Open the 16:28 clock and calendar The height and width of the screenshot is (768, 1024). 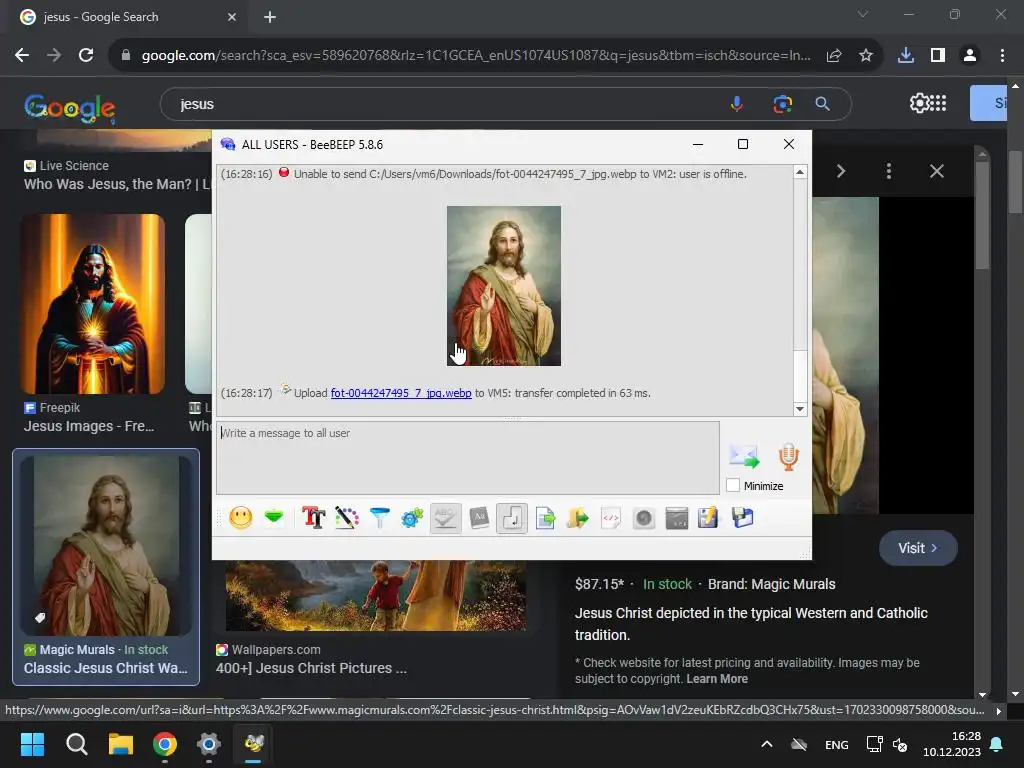952,744
